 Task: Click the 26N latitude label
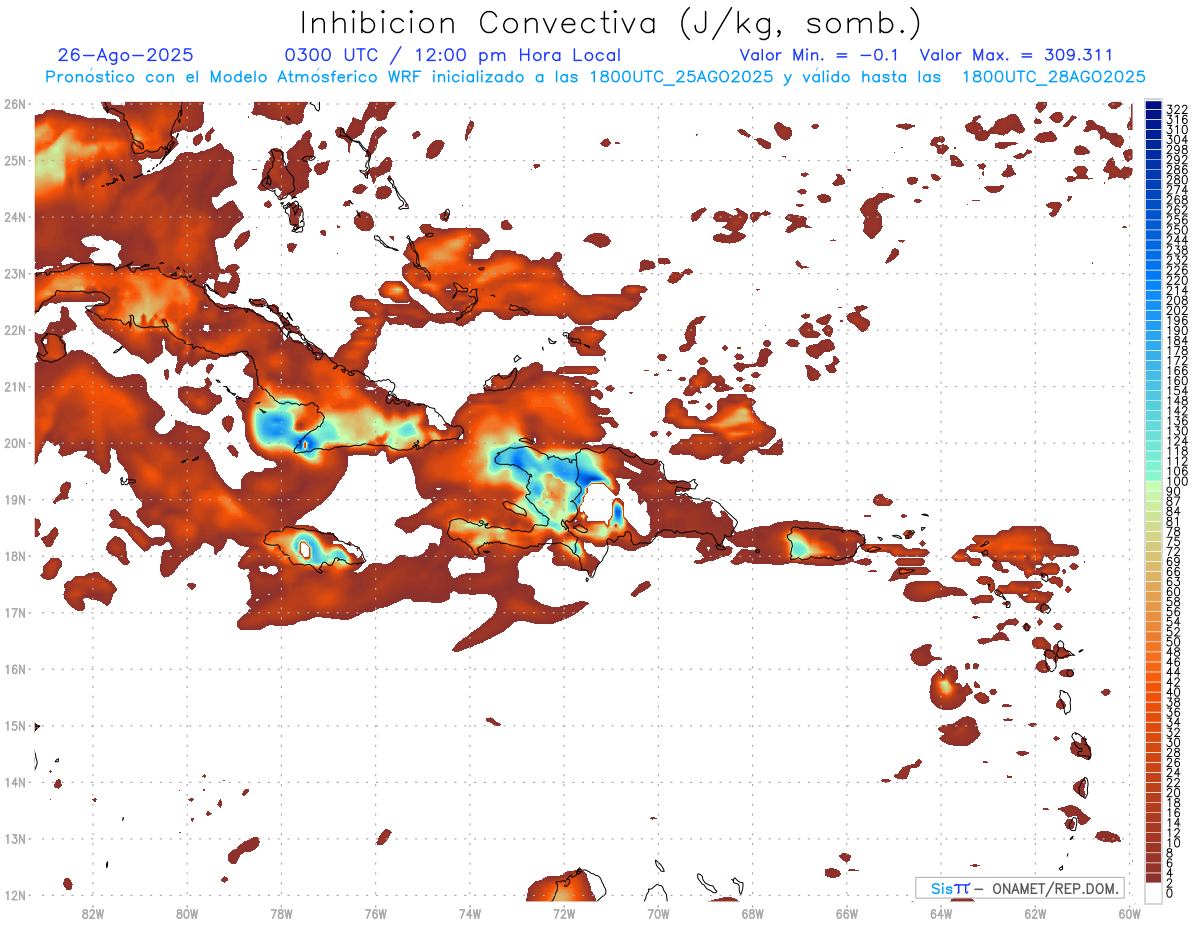click(14, 104)
